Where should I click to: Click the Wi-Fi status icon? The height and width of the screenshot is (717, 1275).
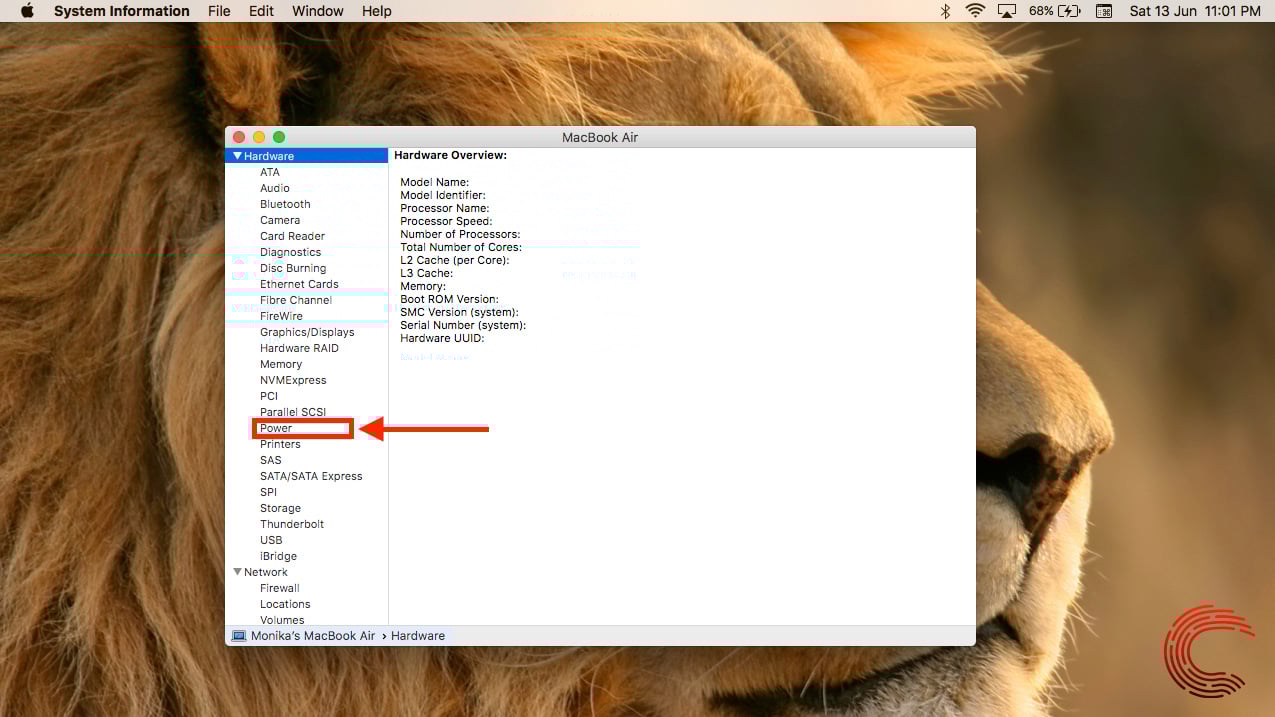coord(975,11)
